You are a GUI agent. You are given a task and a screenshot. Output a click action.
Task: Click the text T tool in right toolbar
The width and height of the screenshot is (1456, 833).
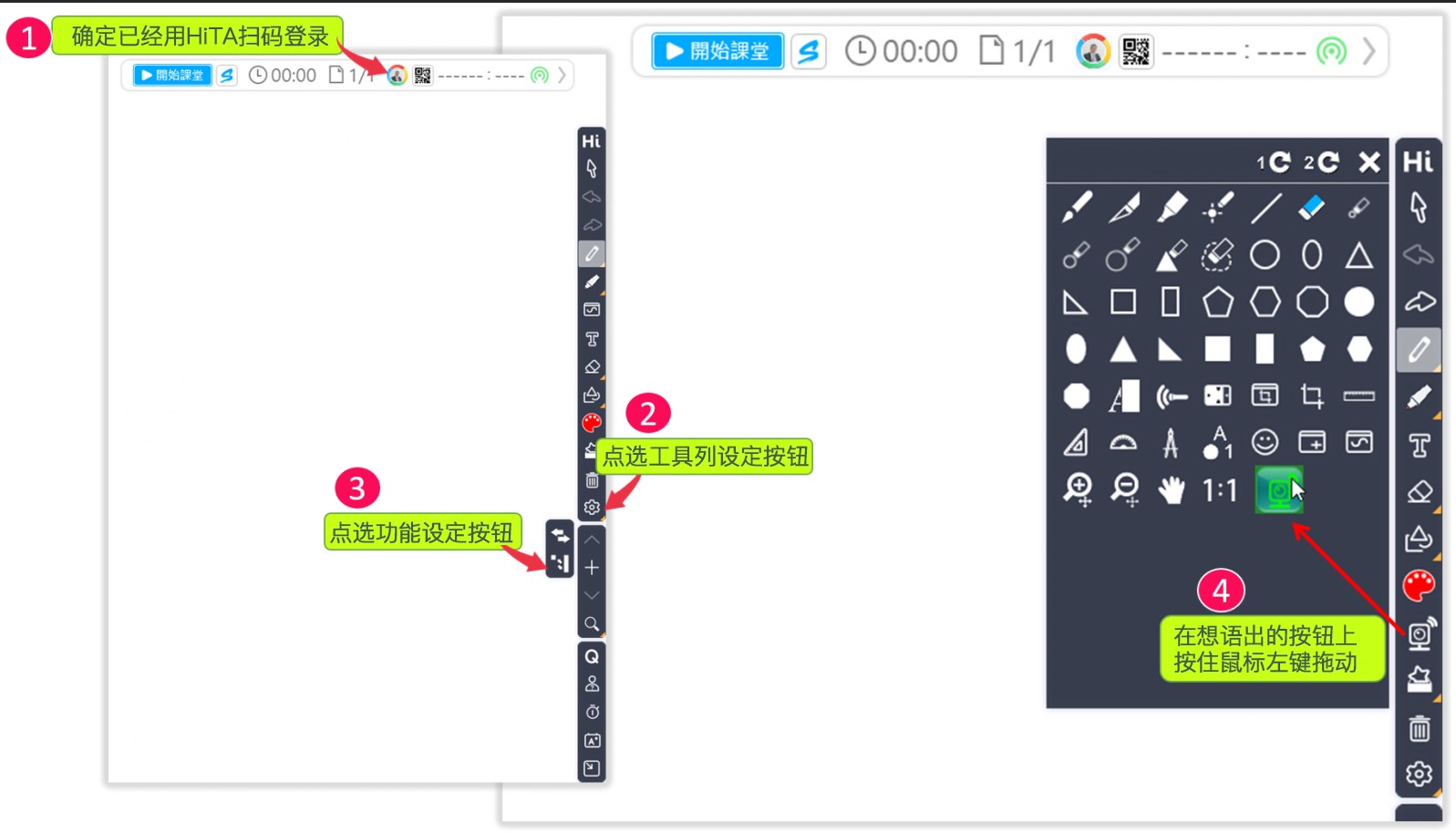tap(1419, 446)
